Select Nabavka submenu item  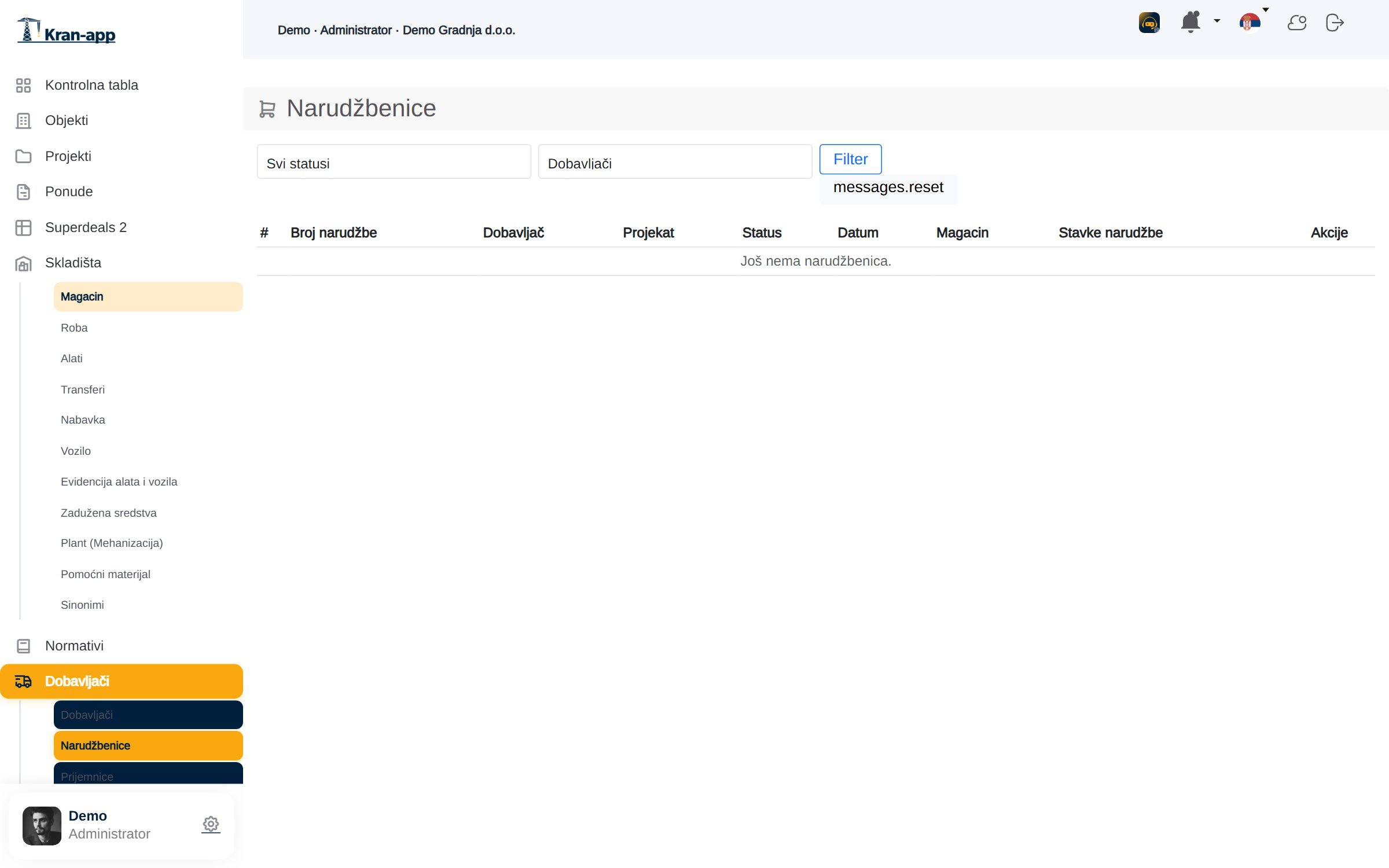(x=148, y=420)
